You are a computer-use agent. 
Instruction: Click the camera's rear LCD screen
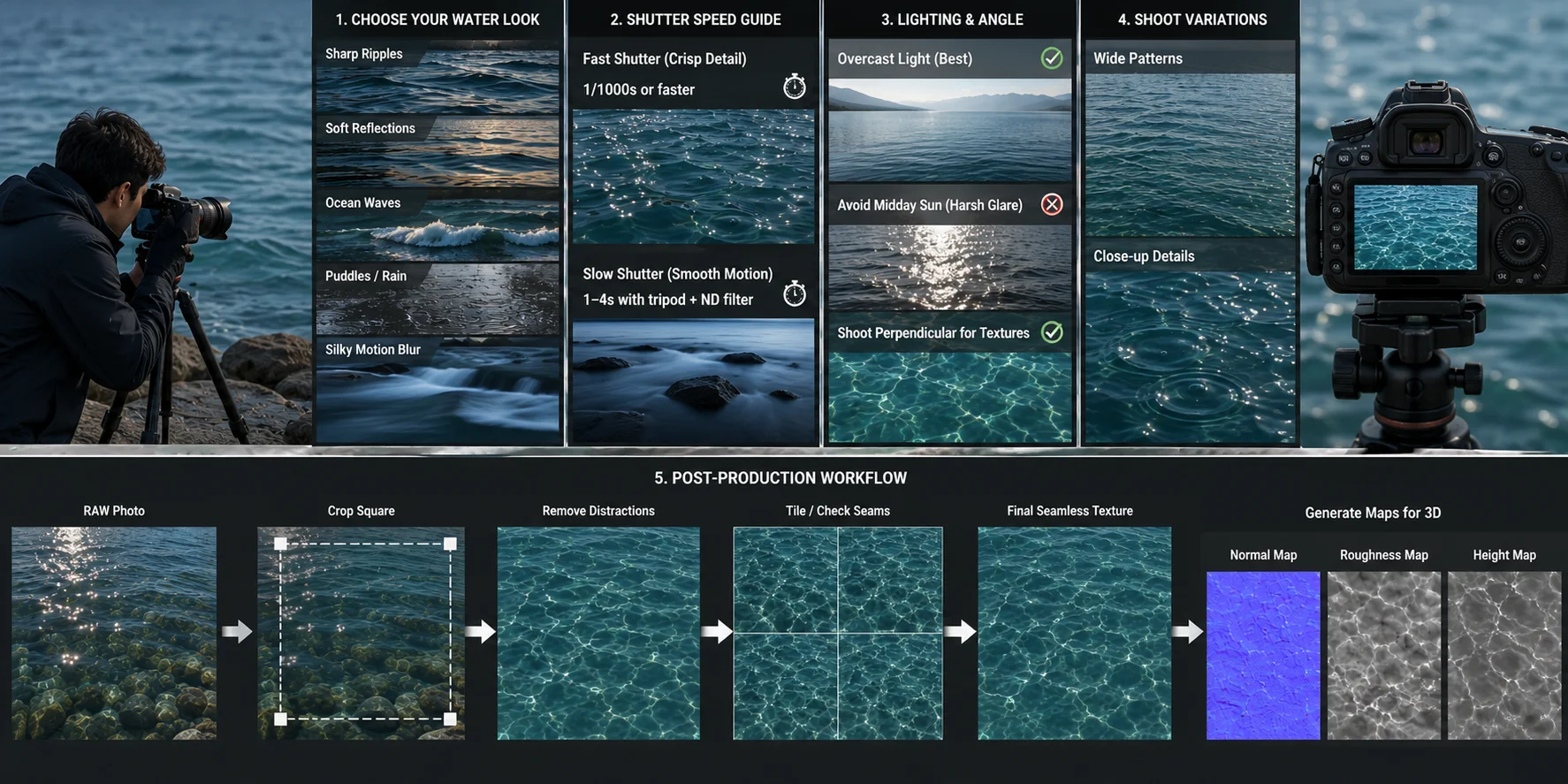tap(1415, 227)
